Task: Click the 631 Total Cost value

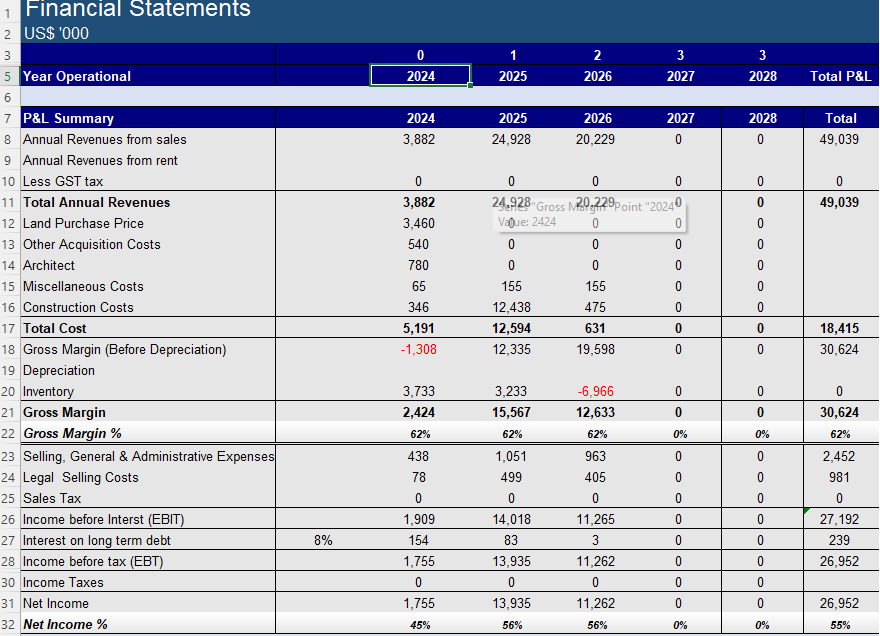Action: click(595, 328)
